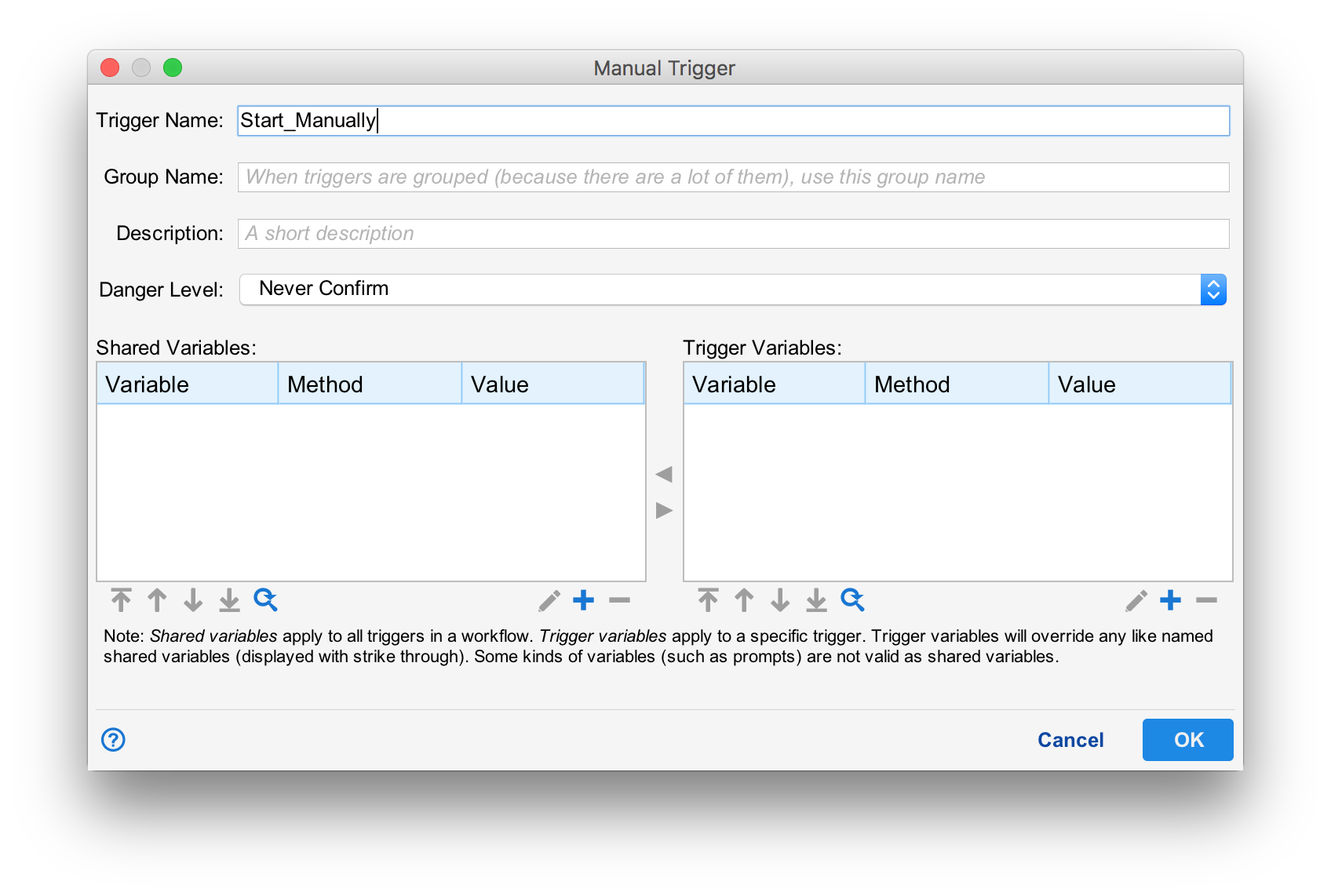The width and height of the screenshot is (1331, 896).
Task: Search trigger variables with magnifier icon
Action: click(x=852, y=600)
